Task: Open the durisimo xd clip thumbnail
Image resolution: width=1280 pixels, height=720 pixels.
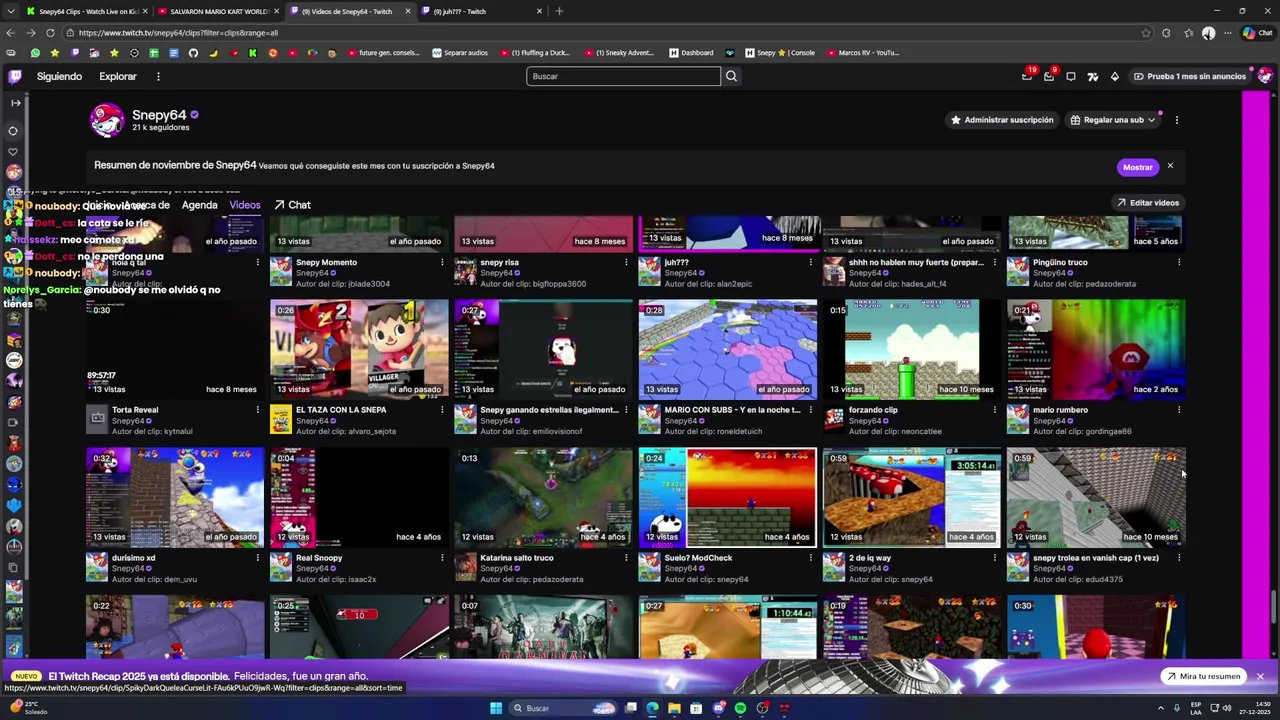Action: pos(175,497)
